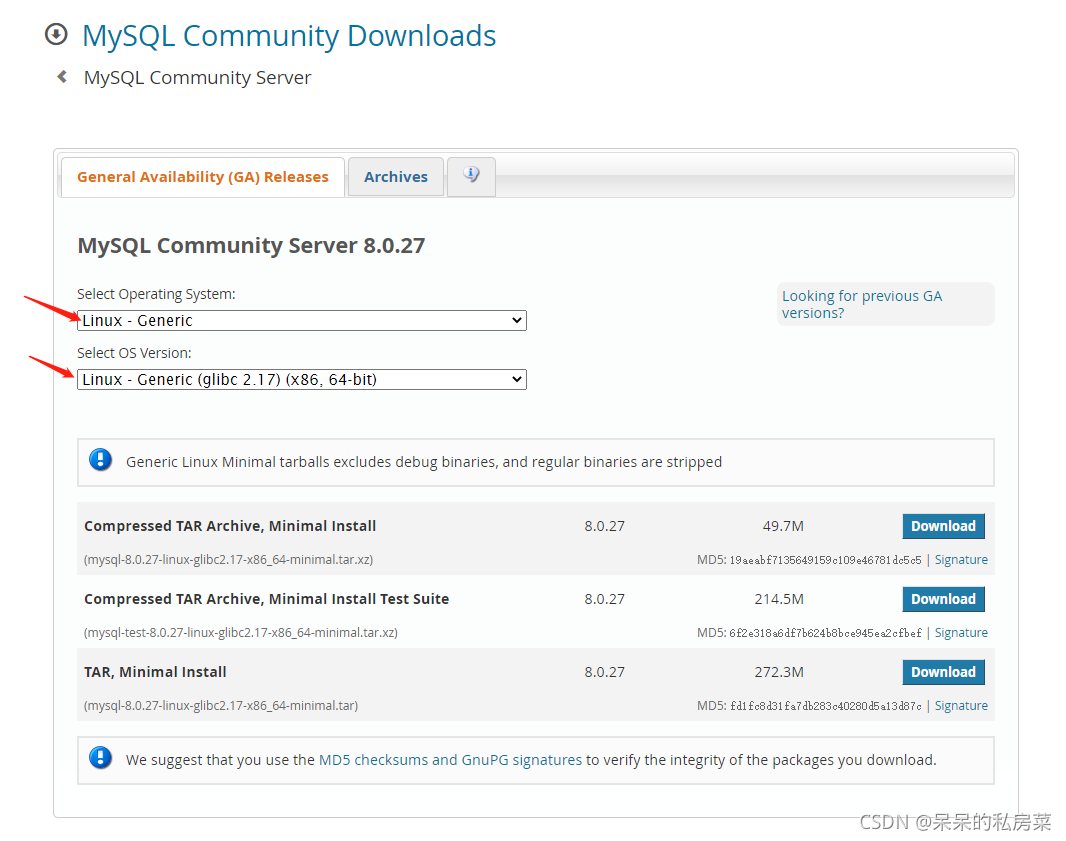This screenshot has width=1066, height=841.
Task: Open Signature for mysql-test-8.0.27 package
Action: tap(961, 632)
